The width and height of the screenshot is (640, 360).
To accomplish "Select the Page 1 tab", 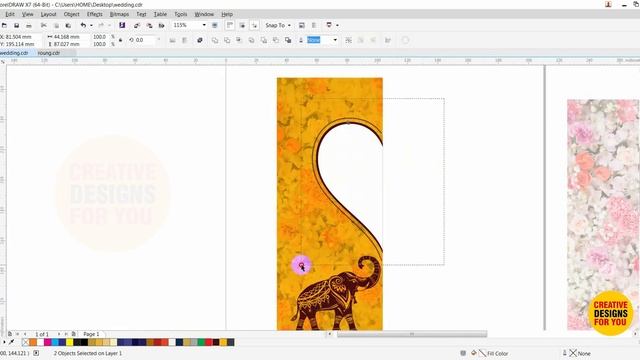I will [91, 334].
